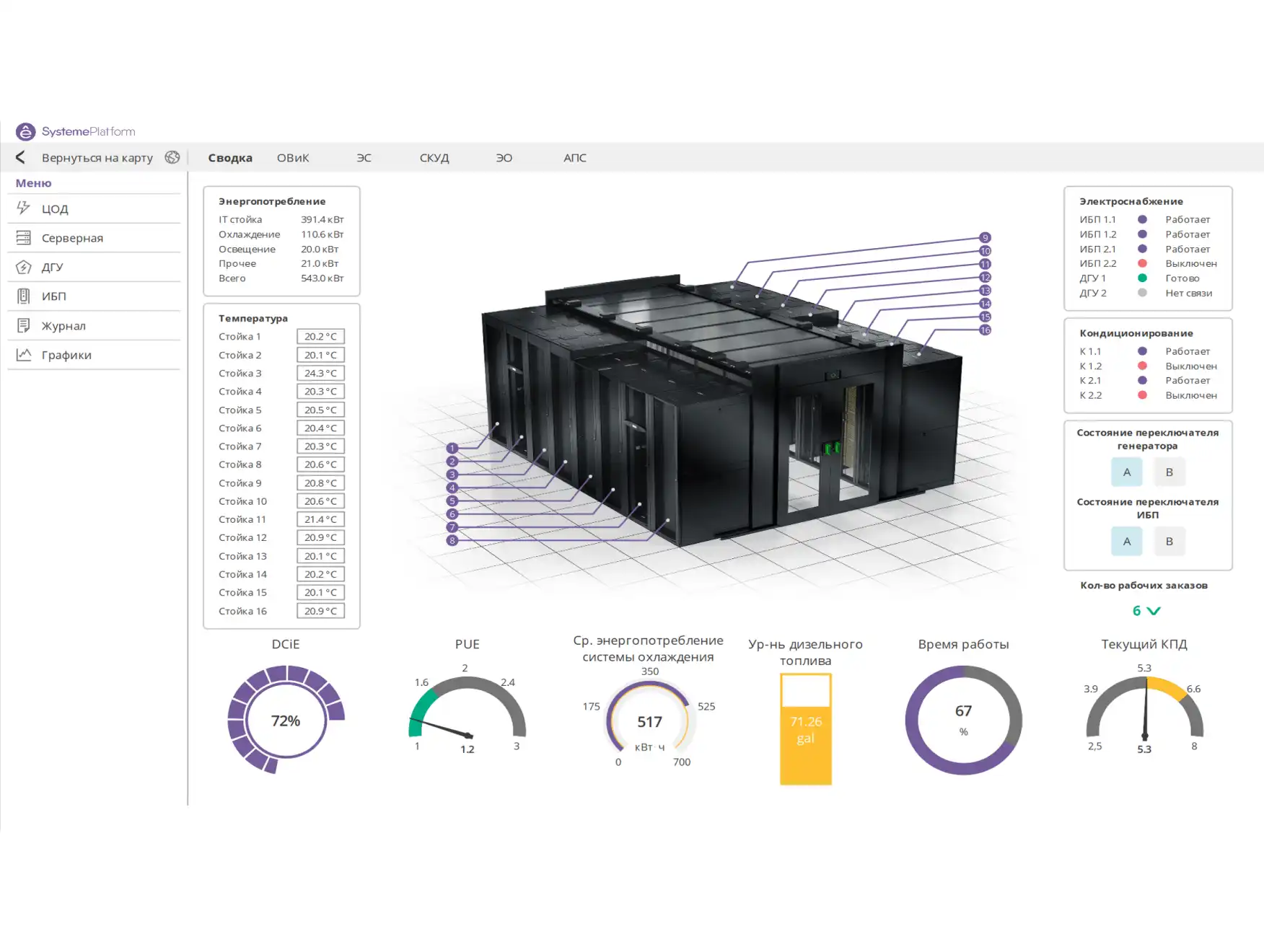Viewport: 1264px width, 952px height.
Task: Switch generator switch to position B
Action: click(1169, 472)
